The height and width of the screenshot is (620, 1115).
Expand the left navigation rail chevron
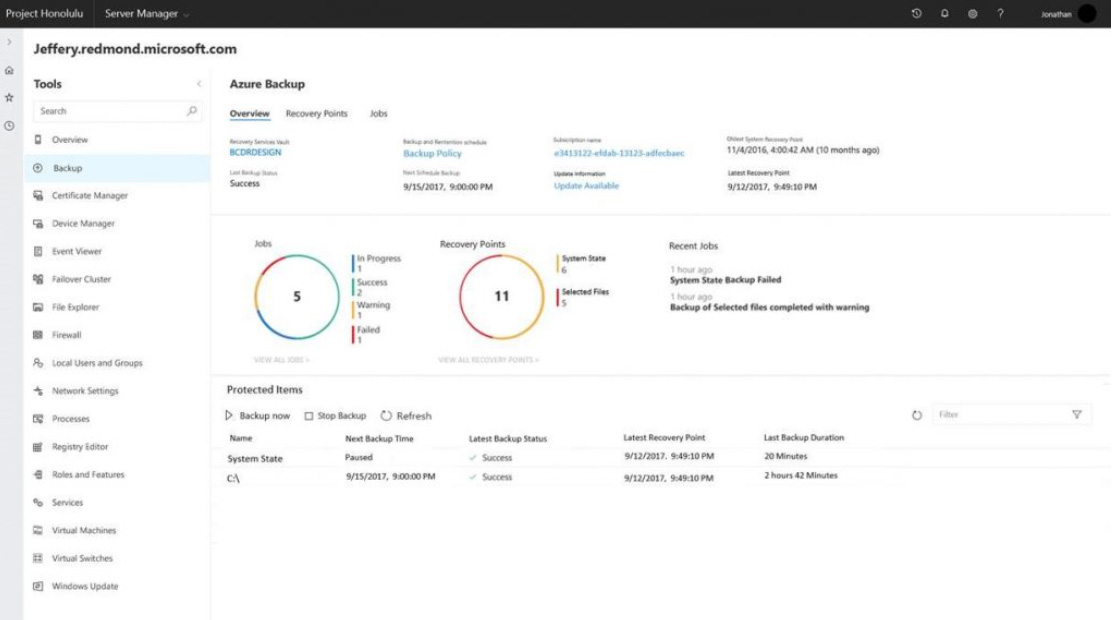tap(9, 42)
